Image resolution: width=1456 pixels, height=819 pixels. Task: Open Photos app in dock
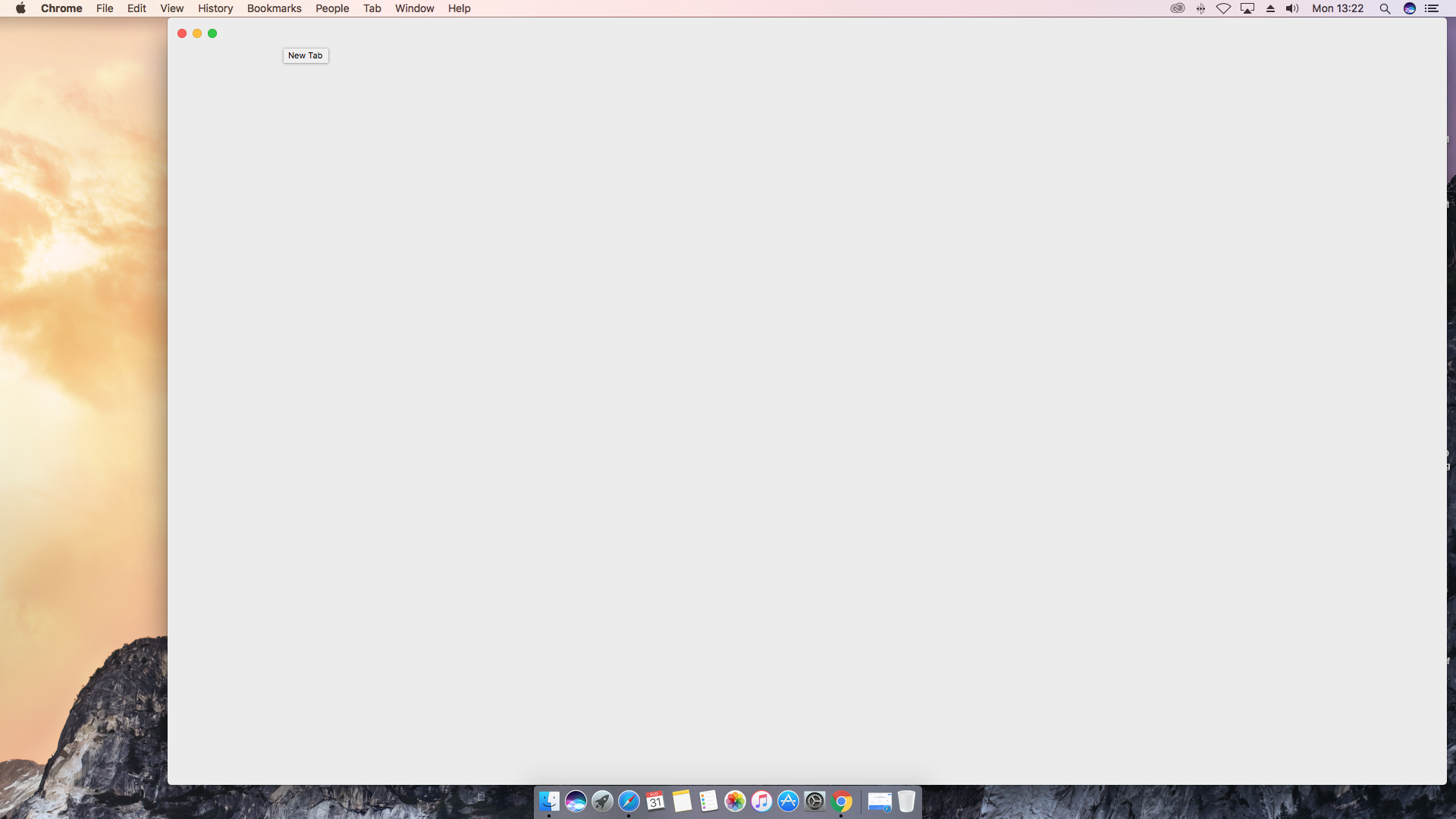point(735,800)
